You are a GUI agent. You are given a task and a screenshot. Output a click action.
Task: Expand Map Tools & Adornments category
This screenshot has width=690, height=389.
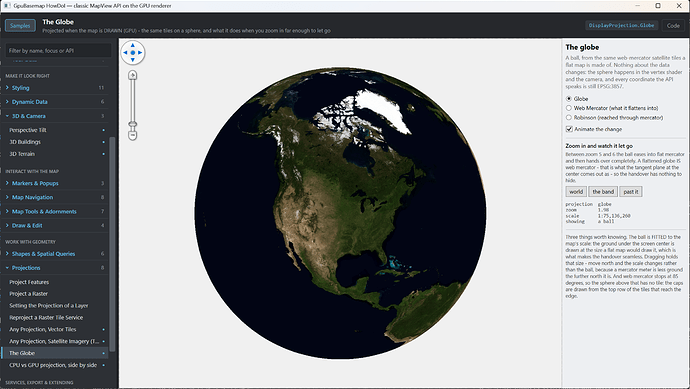click(55, 211)
